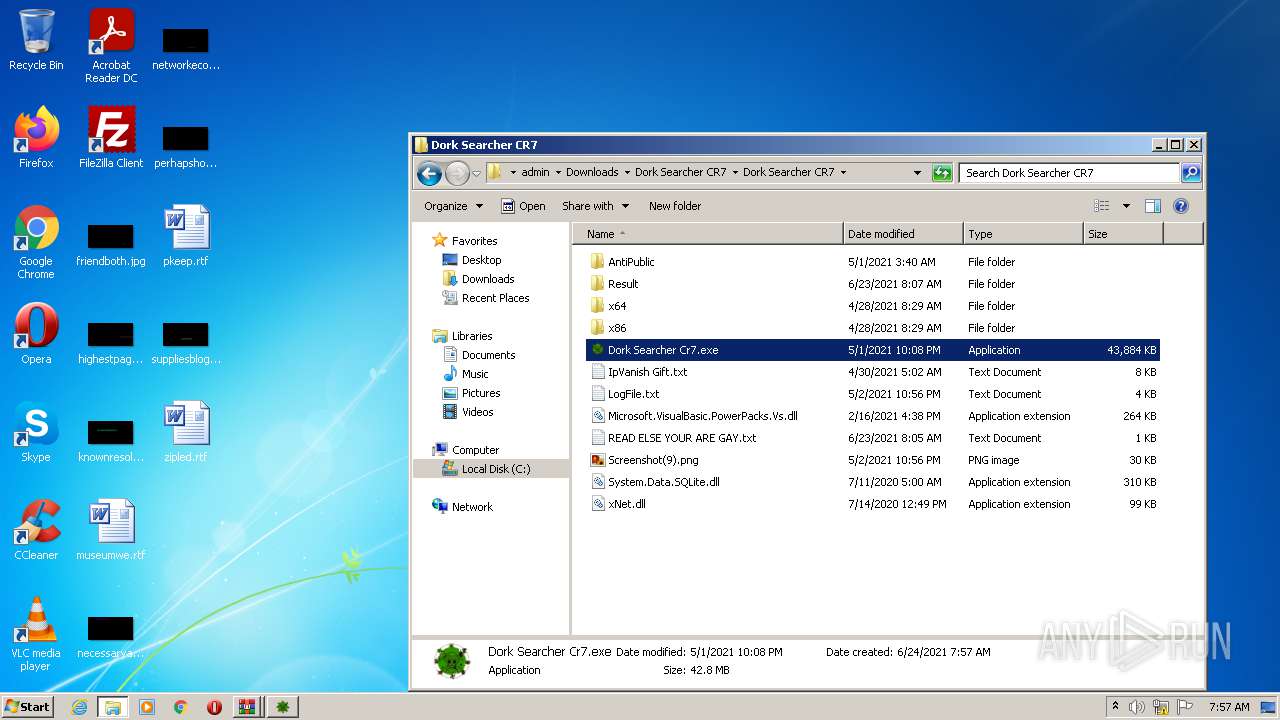Select Documents library
1280x720 pixels.
click(488, 355)
